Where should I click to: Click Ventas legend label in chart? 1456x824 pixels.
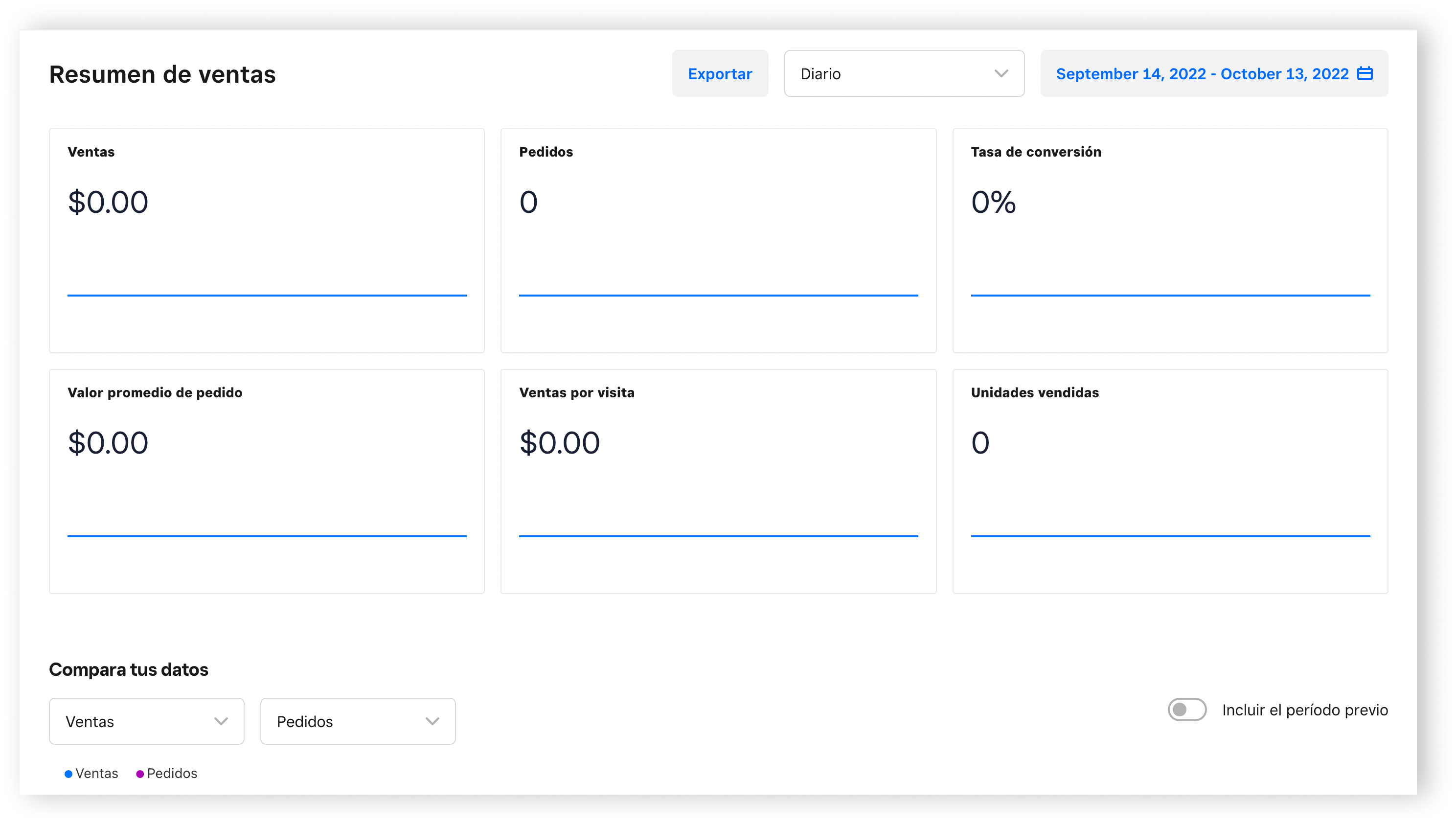97,774
